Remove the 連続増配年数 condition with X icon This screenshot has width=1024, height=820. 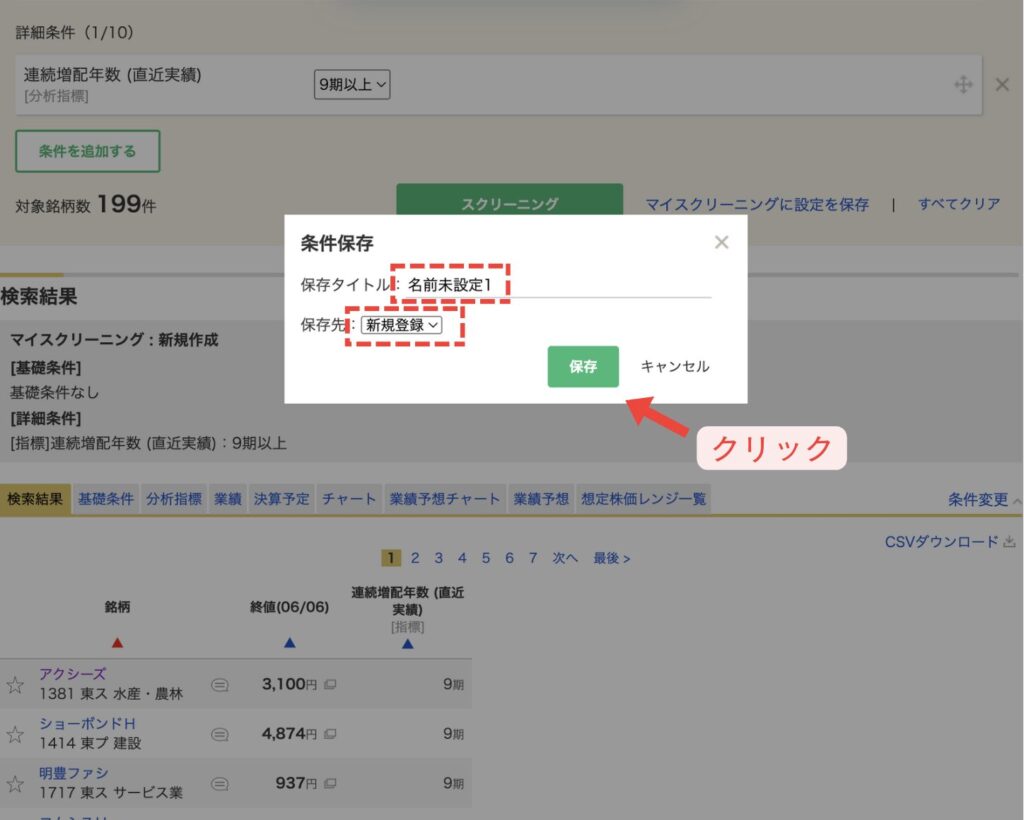[x=1002, y=84]
